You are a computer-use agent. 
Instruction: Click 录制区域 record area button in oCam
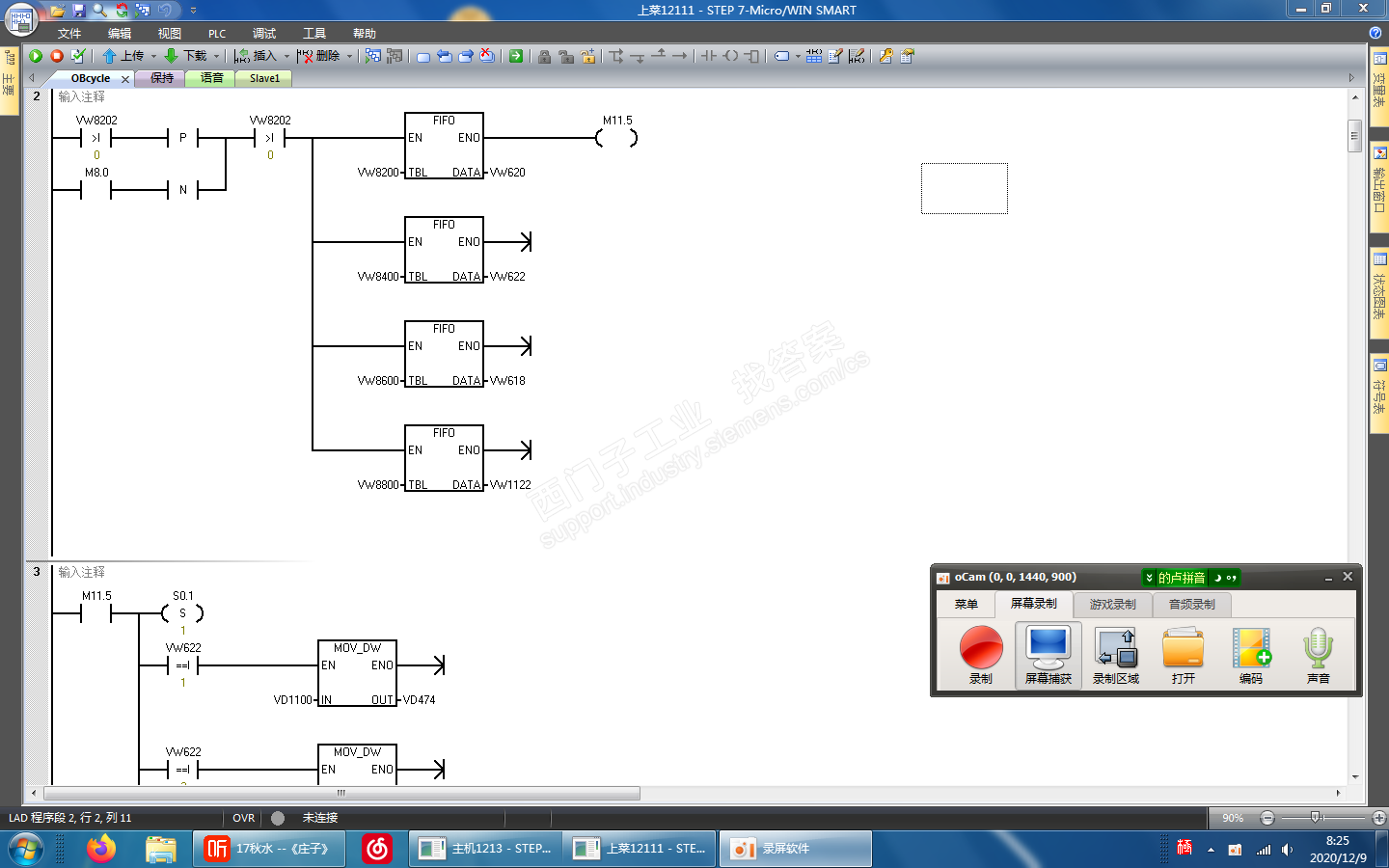tap(1116, 655)
